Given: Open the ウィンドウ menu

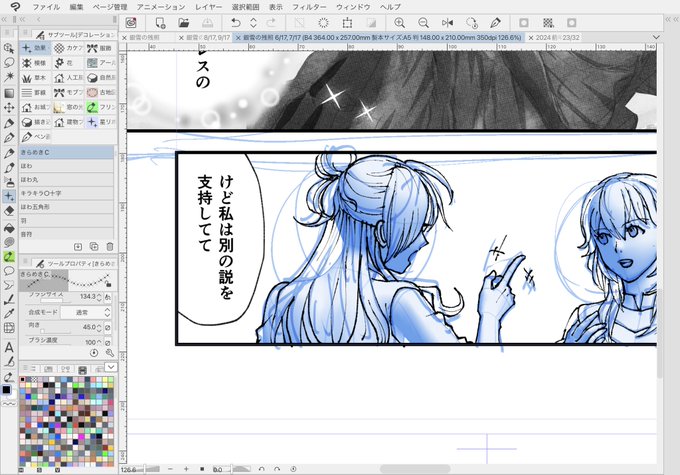Looking at the screenshot, I should click(x=353, y=7).
